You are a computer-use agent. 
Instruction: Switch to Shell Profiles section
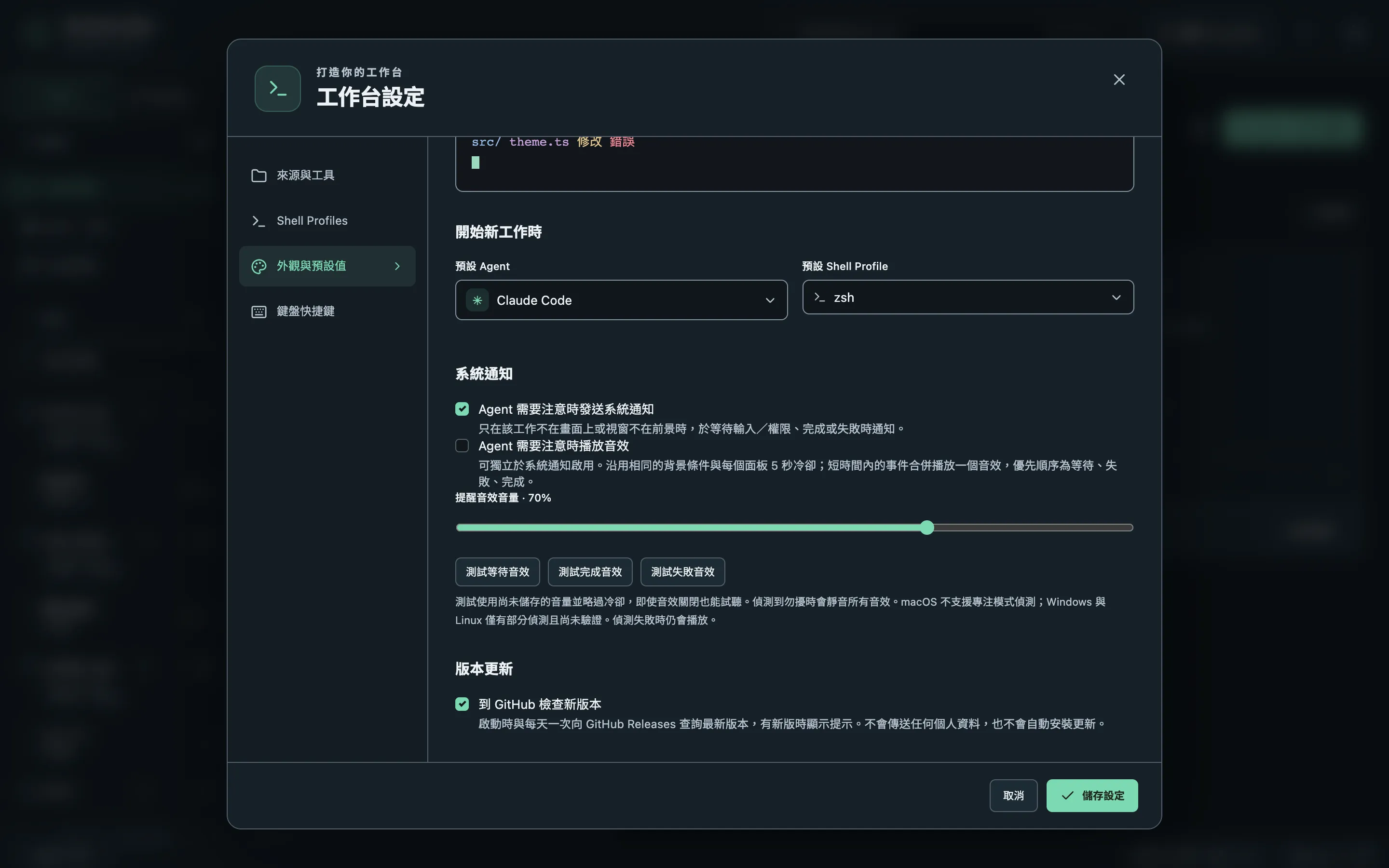point(327,221)
